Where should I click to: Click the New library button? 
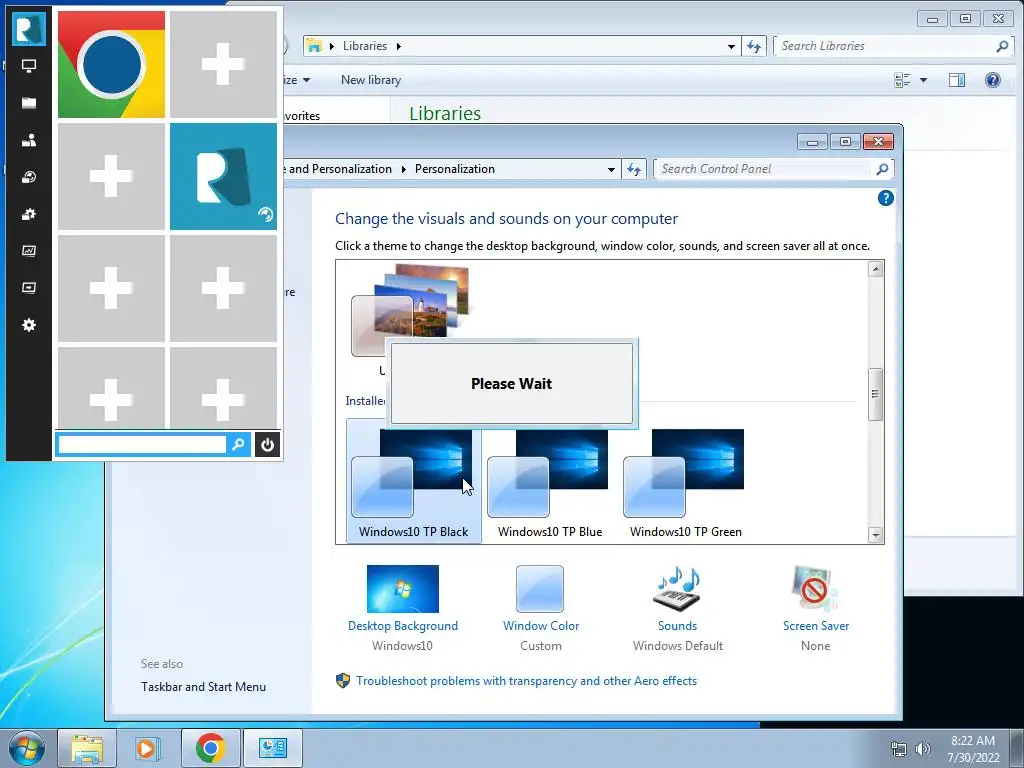(371, 80)
